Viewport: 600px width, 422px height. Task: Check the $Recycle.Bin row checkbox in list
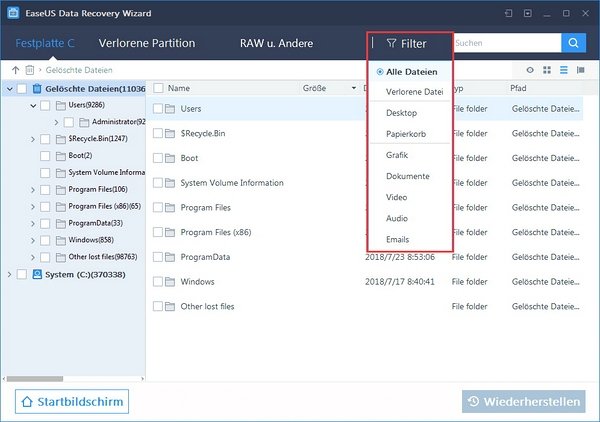(158, 133)
